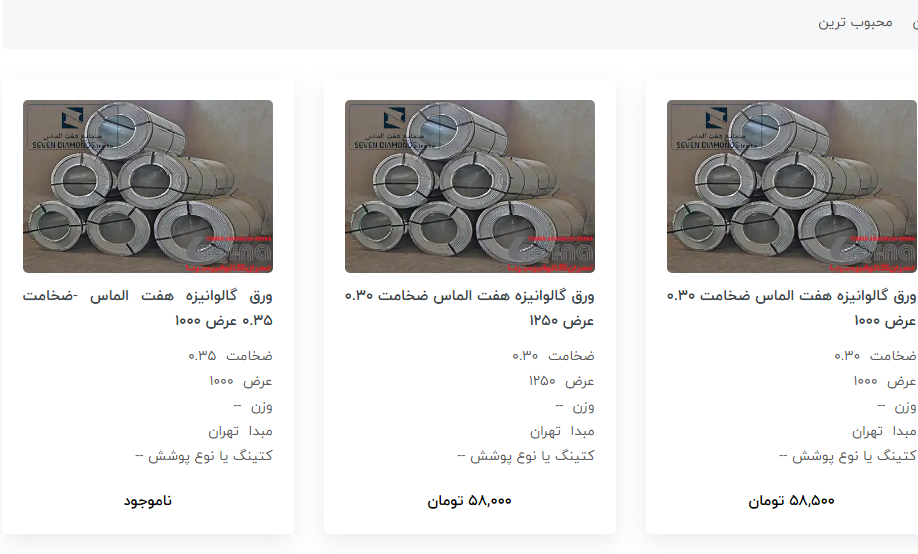Open title link ورق گالوانیزه ضخامت 0.35 عرض 1000
Image resolution: width=918 pixels, height=554 pixels.
148,308
